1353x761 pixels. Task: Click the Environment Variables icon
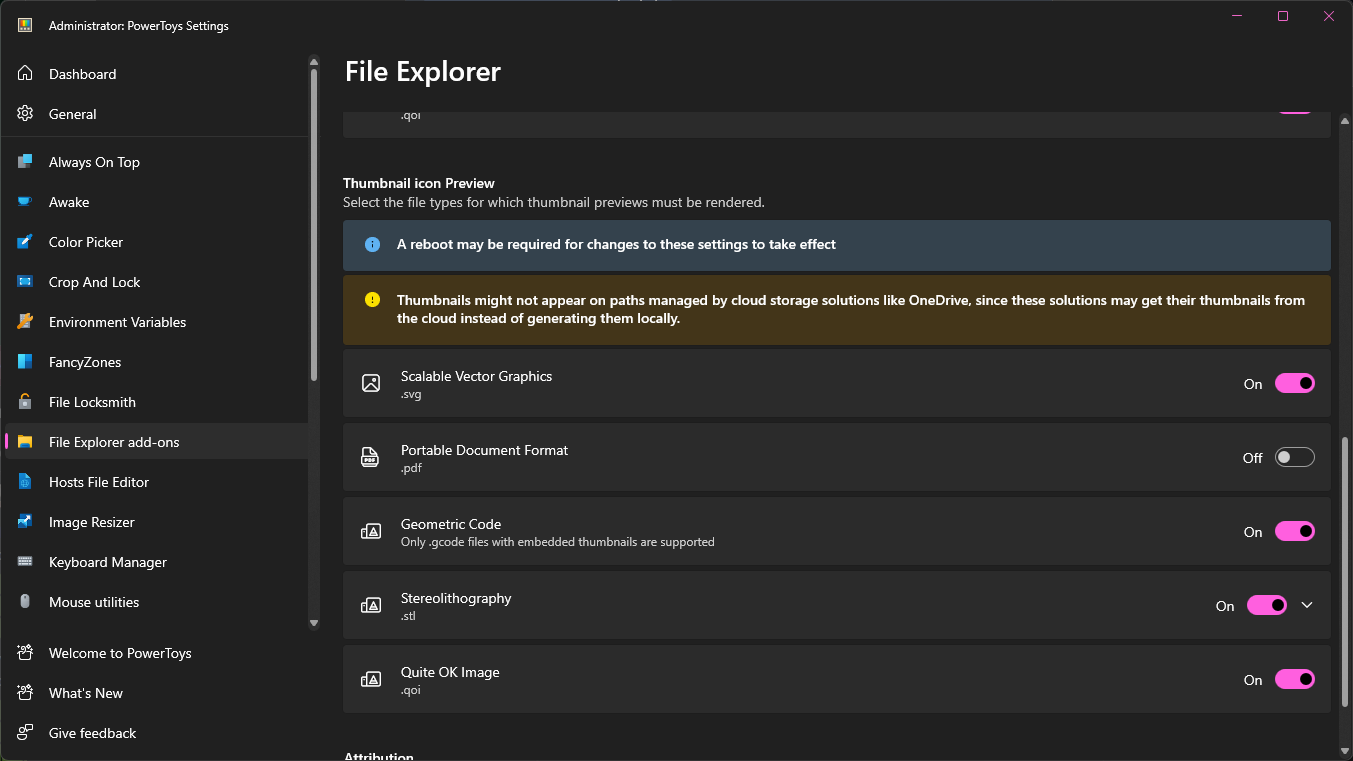tap(26, 322)
